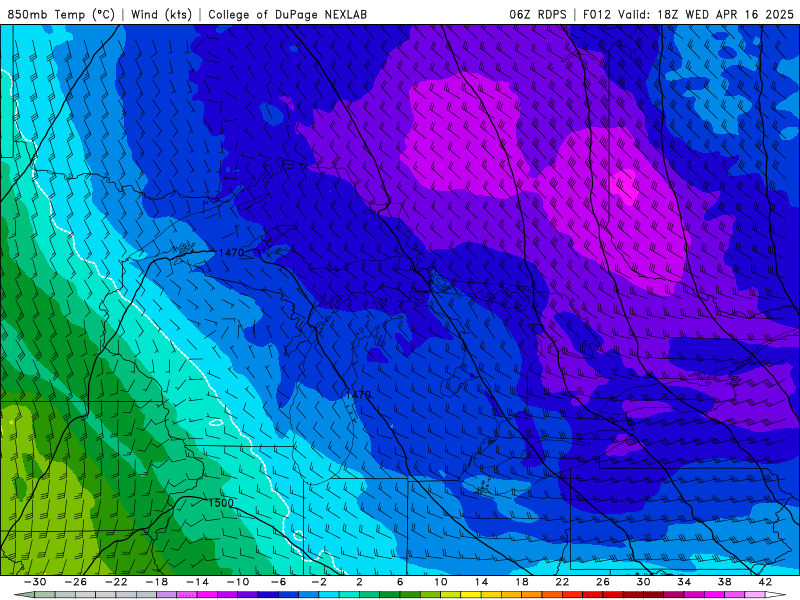Select the 'Wind (kts)' header label
Image resolution: width=800 pixels, height=600 pixels.
tap(162, 15)
